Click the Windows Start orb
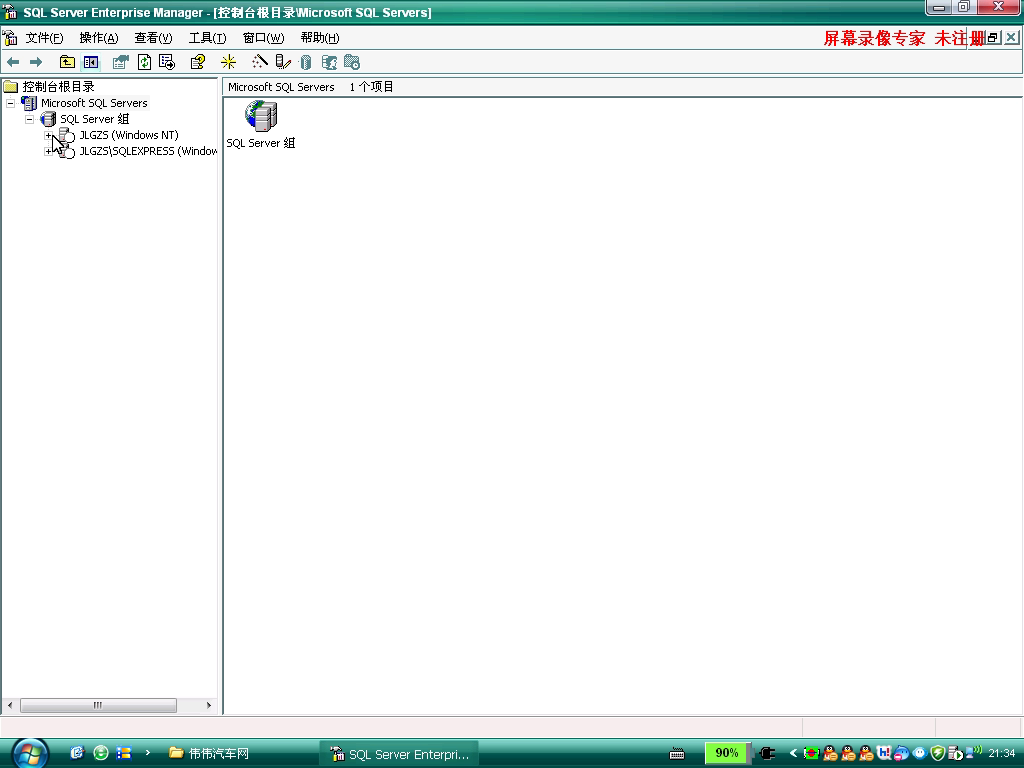The height and width of the screenshot is (768, 1024). click(30, 754)
